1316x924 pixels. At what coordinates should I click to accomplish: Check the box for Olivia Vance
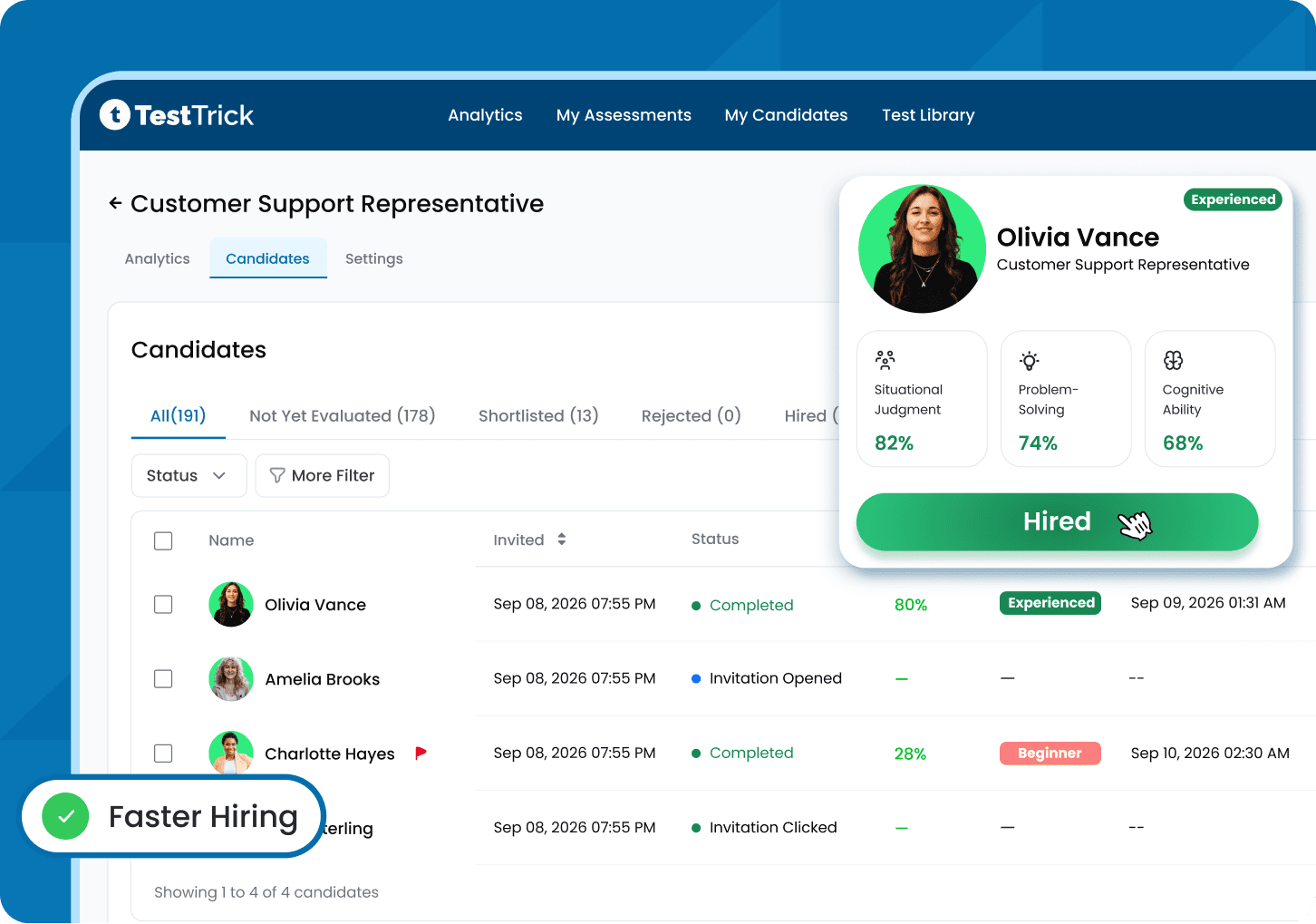tap(163, 604)
